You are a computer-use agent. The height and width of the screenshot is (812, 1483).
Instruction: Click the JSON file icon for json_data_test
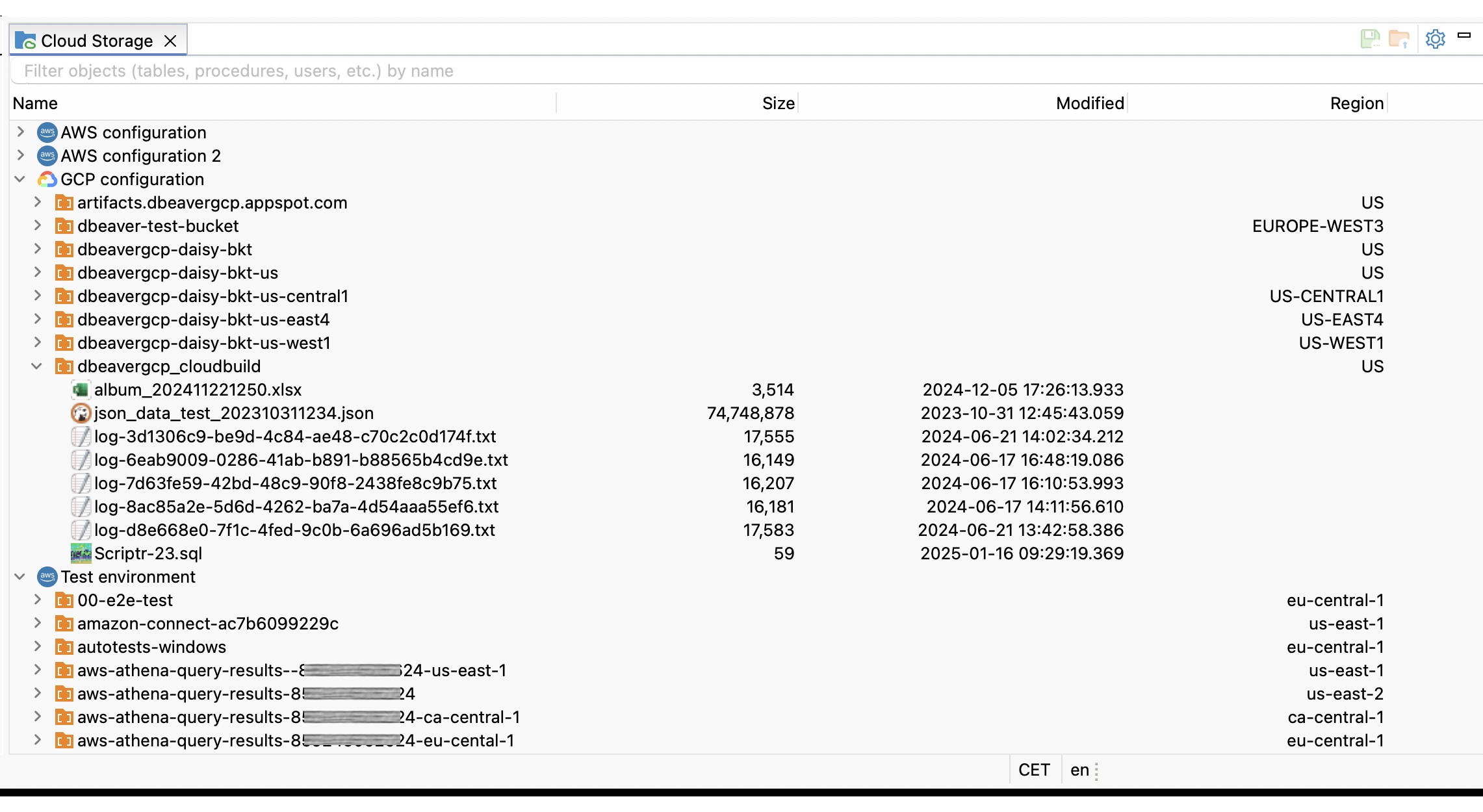(81, 413)
